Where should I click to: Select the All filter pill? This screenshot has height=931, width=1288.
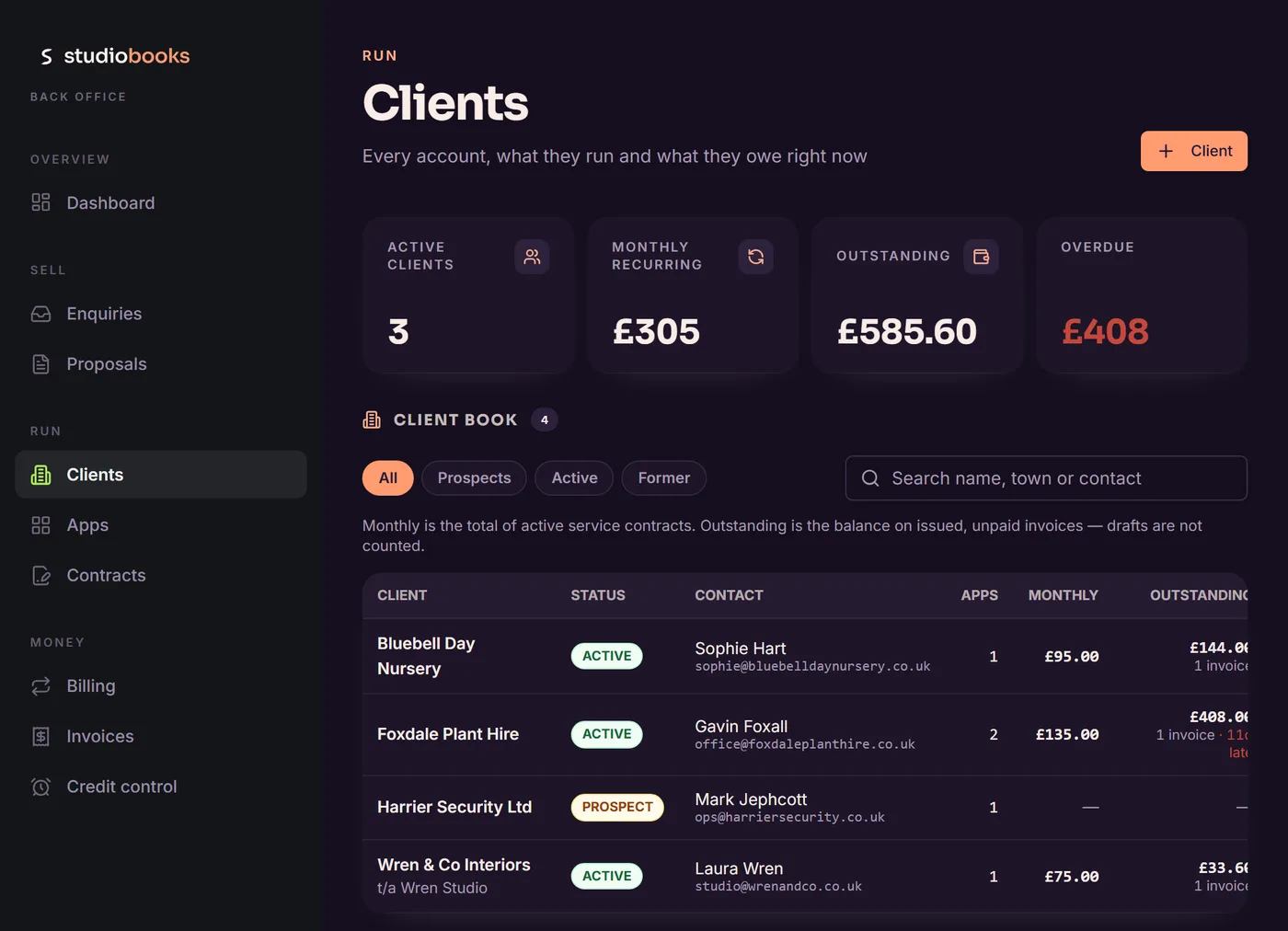387,478
